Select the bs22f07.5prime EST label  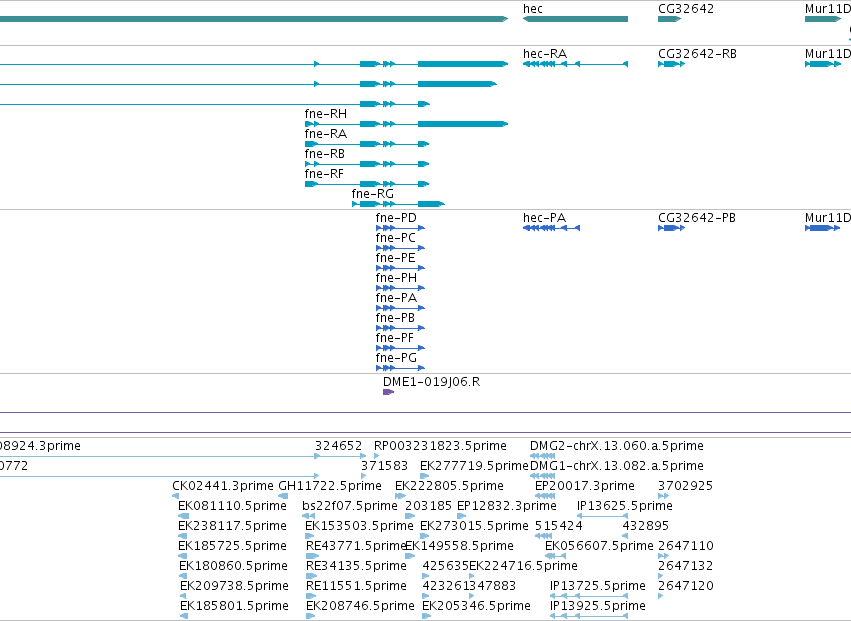tap(350, 506)
